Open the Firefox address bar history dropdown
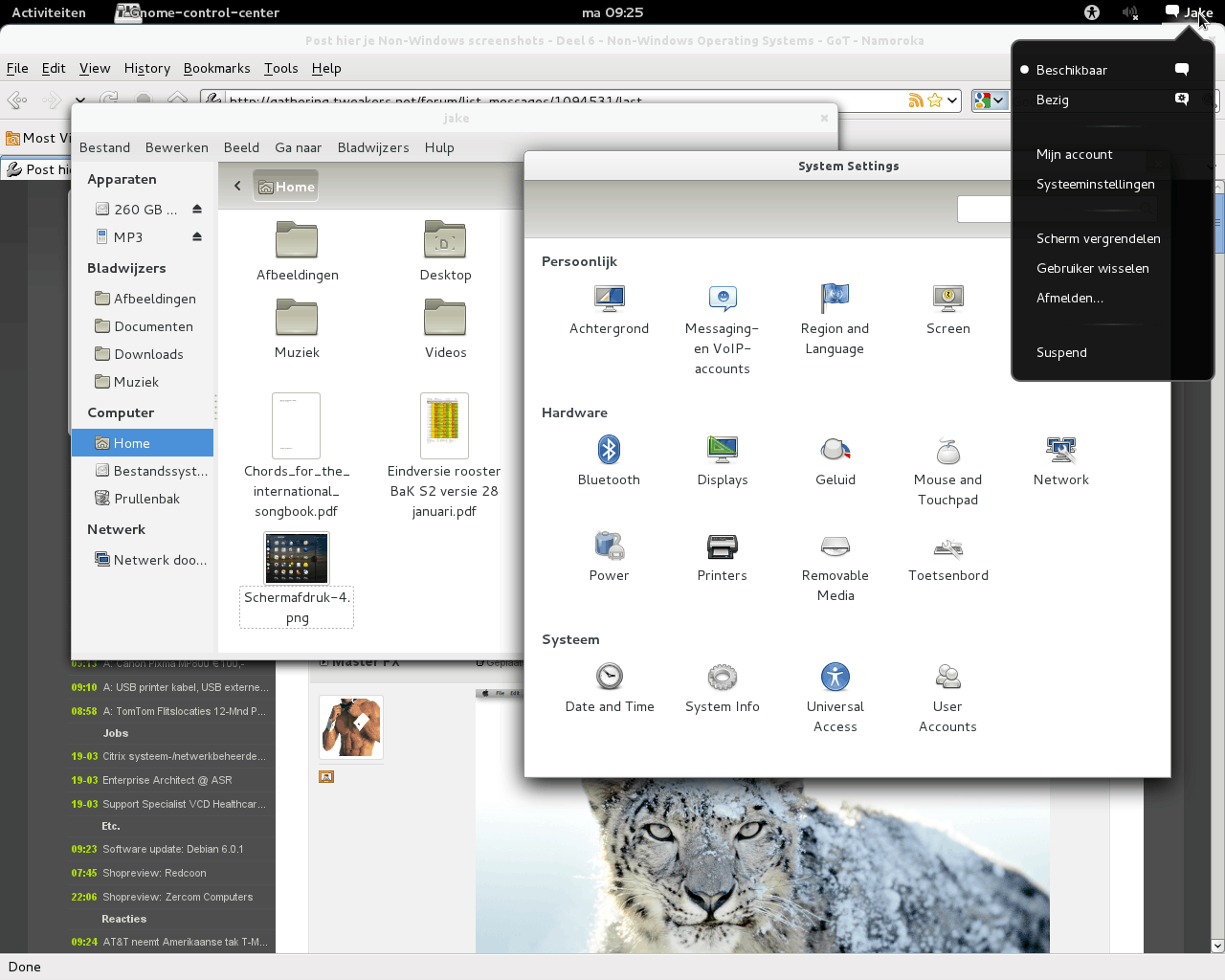This screenshot has height=980, width=1225. pos(952,100)
